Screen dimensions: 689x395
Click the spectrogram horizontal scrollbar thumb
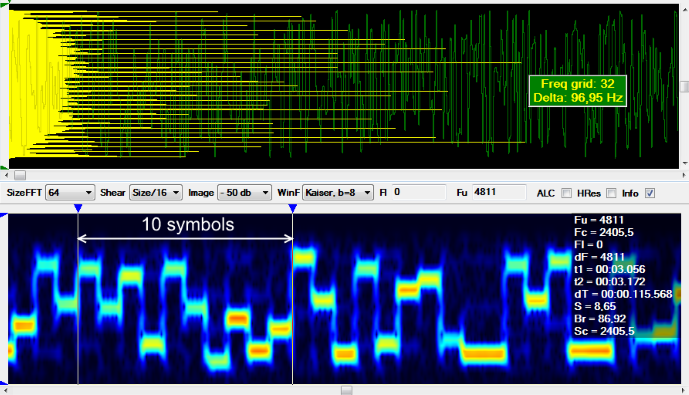[x=347, y=390]
